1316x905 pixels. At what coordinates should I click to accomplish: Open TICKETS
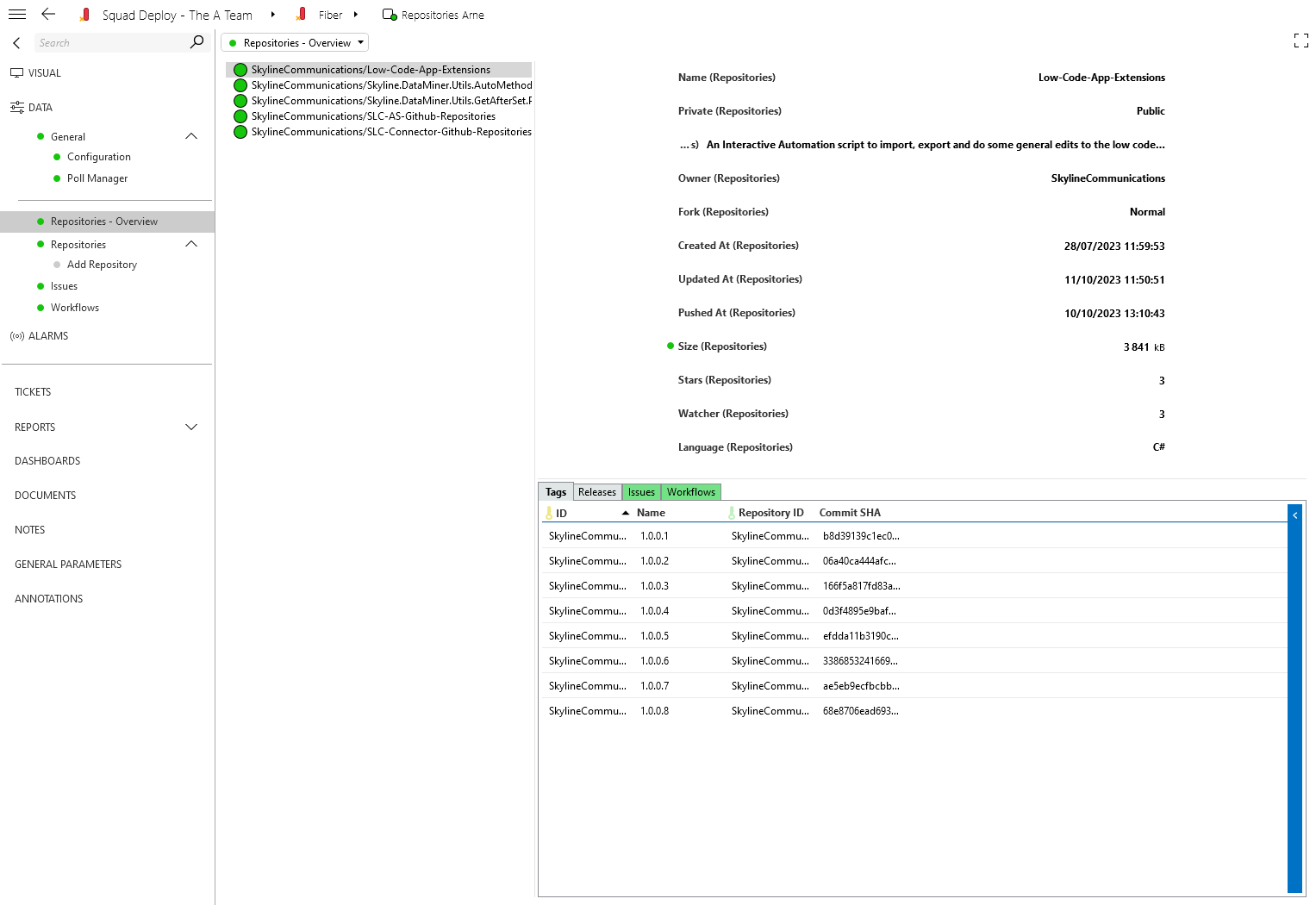tap(33, 392)
